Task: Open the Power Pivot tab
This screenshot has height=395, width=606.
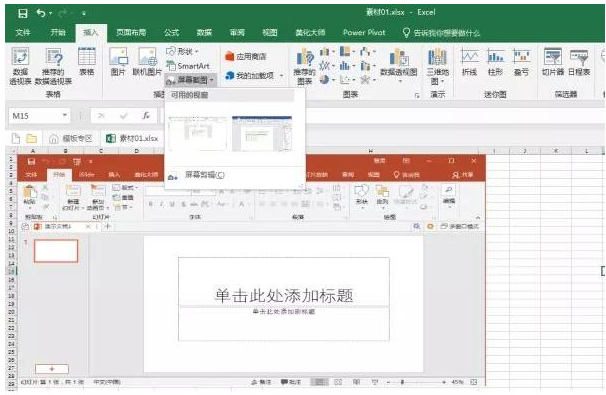Action: pyautogui.click(x=364, y=33)
